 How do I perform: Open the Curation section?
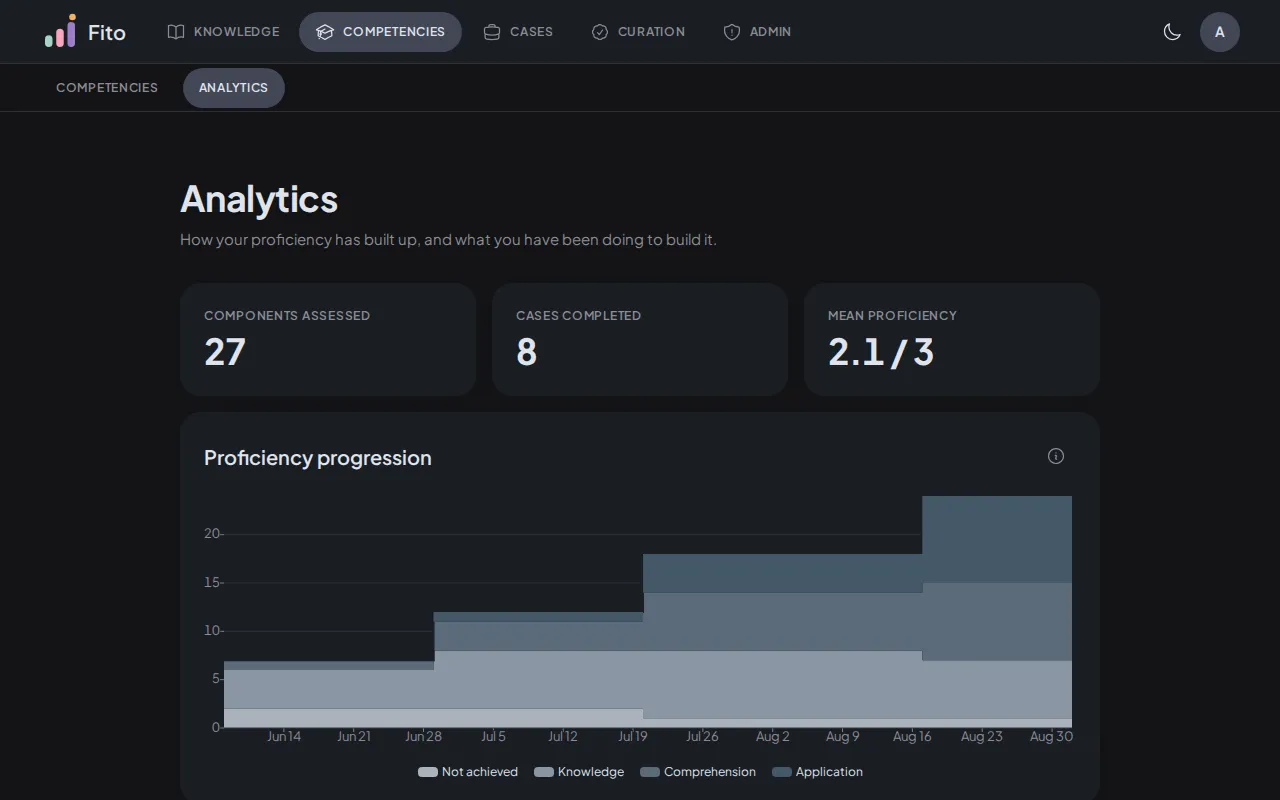point(638,32)
